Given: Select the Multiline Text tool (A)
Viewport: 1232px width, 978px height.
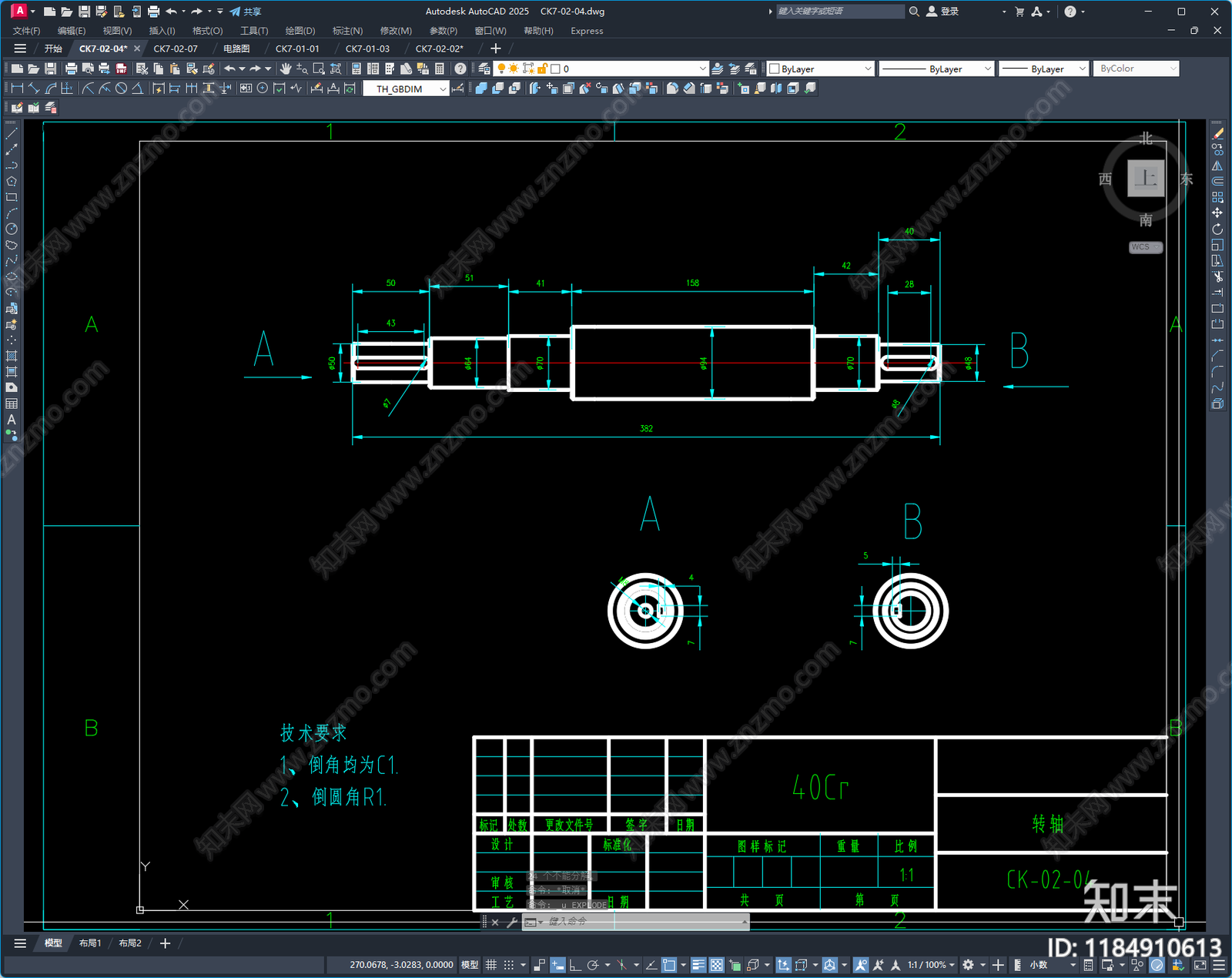Looking at the screenshot, I should [12, 420].
